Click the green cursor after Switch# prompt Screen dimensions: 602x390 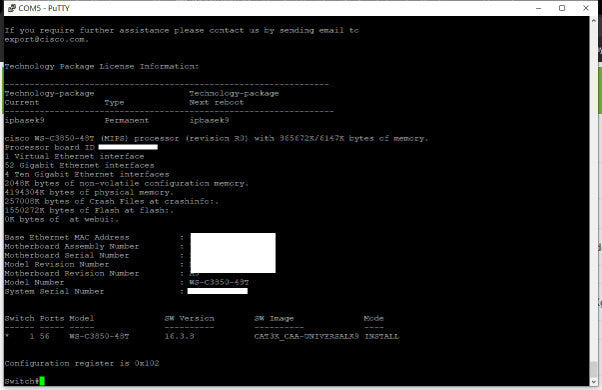coord(42,381)
